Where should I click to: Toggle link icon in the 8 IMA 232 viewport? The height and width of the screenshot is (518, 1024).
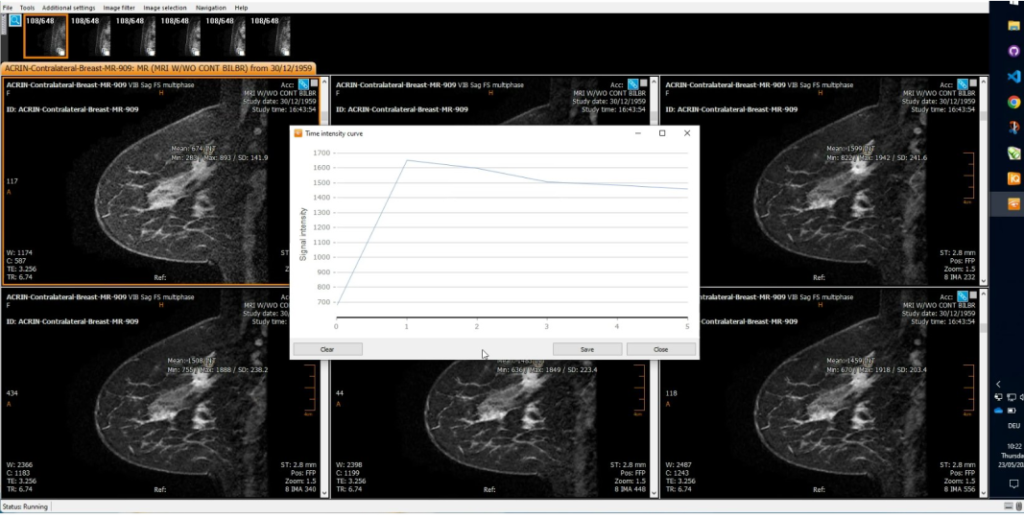[x=962, y=84]
